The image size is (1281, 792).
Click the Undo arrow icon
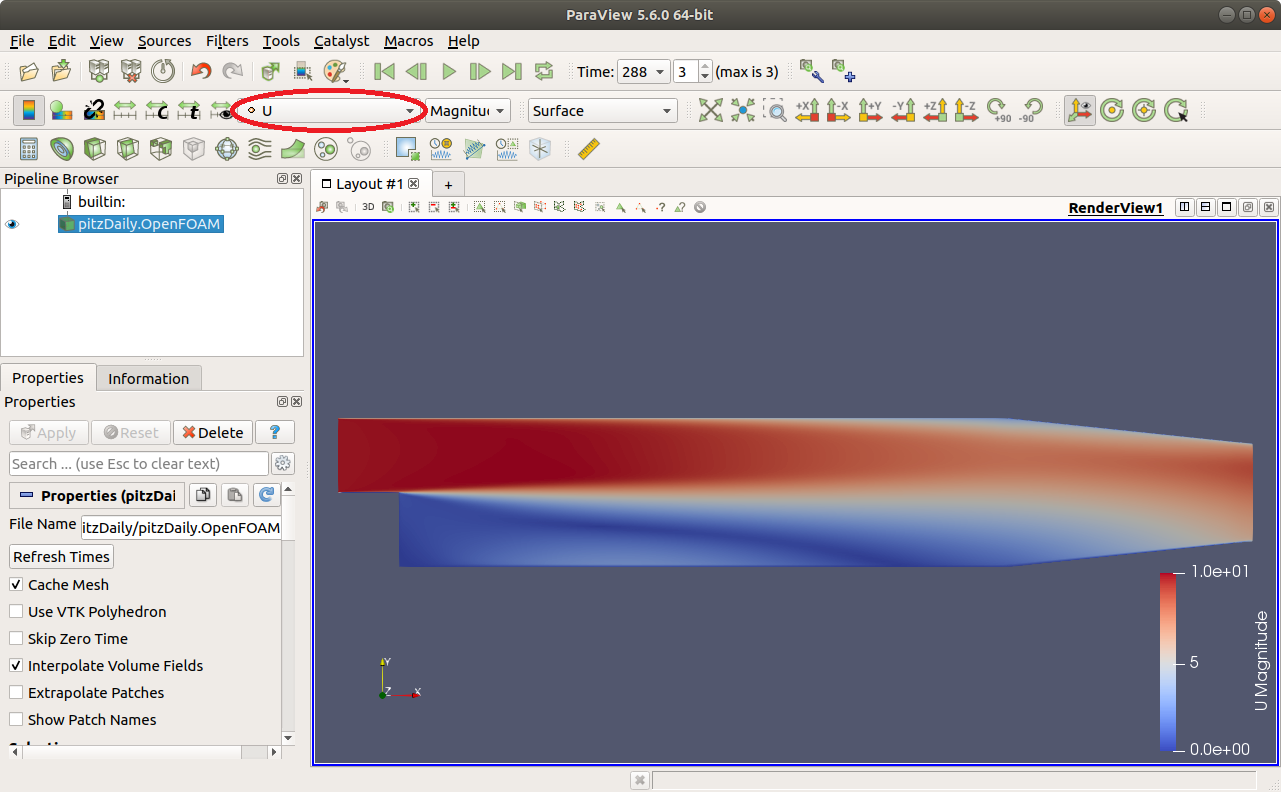coord(201,71)
